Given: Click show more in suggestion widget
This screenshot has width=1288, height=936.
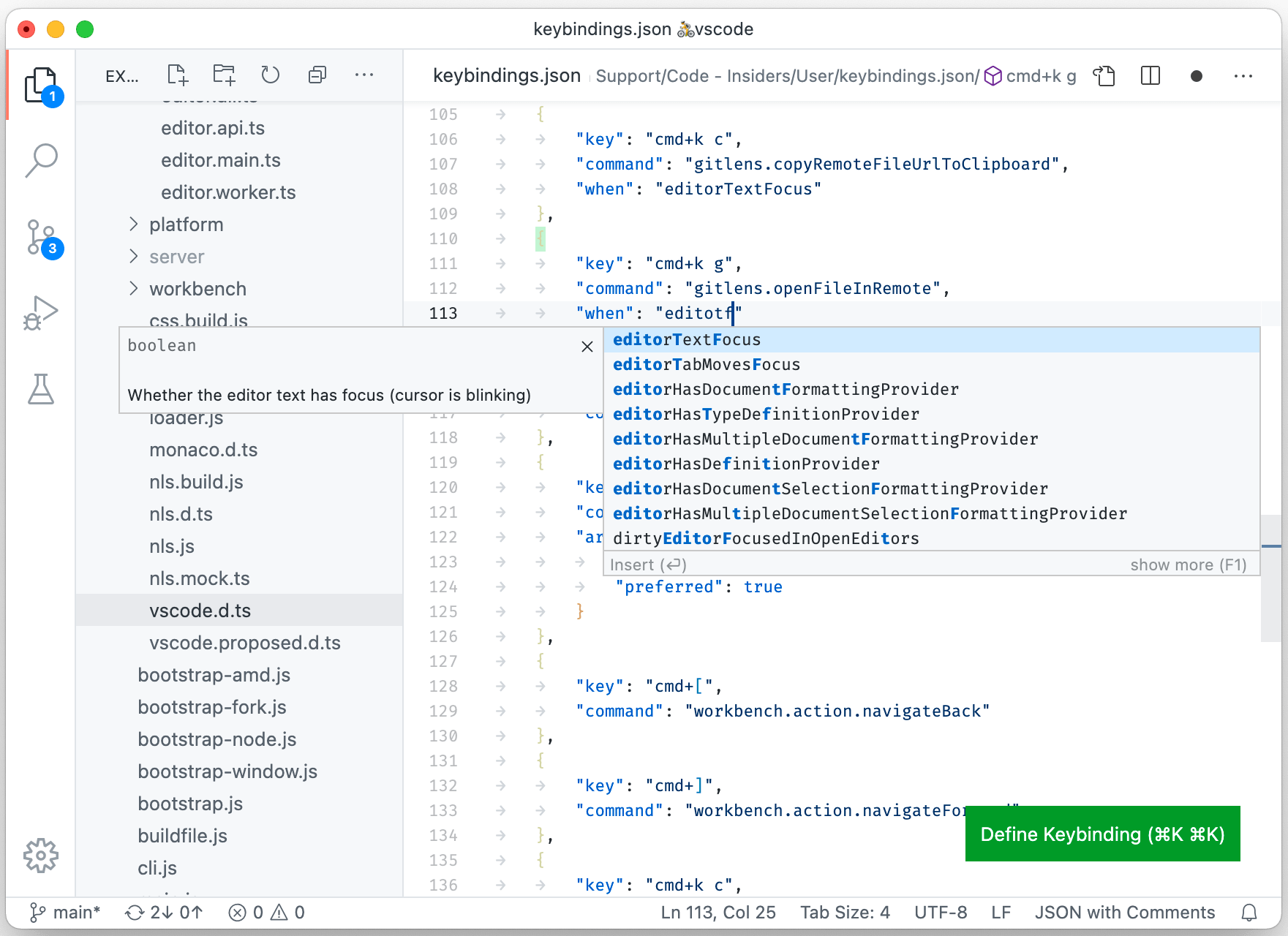Looking at the screenshot, I should click(1189, 564).
